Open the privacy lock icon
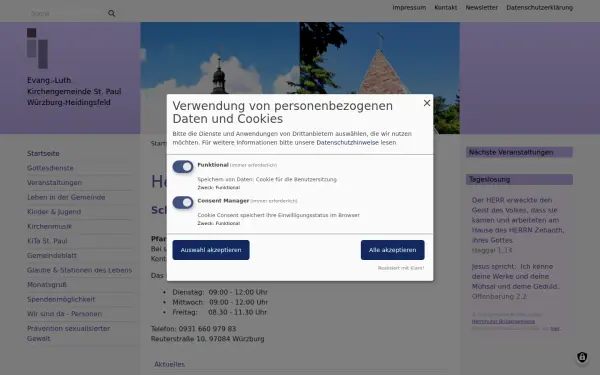 pos(582,357)
